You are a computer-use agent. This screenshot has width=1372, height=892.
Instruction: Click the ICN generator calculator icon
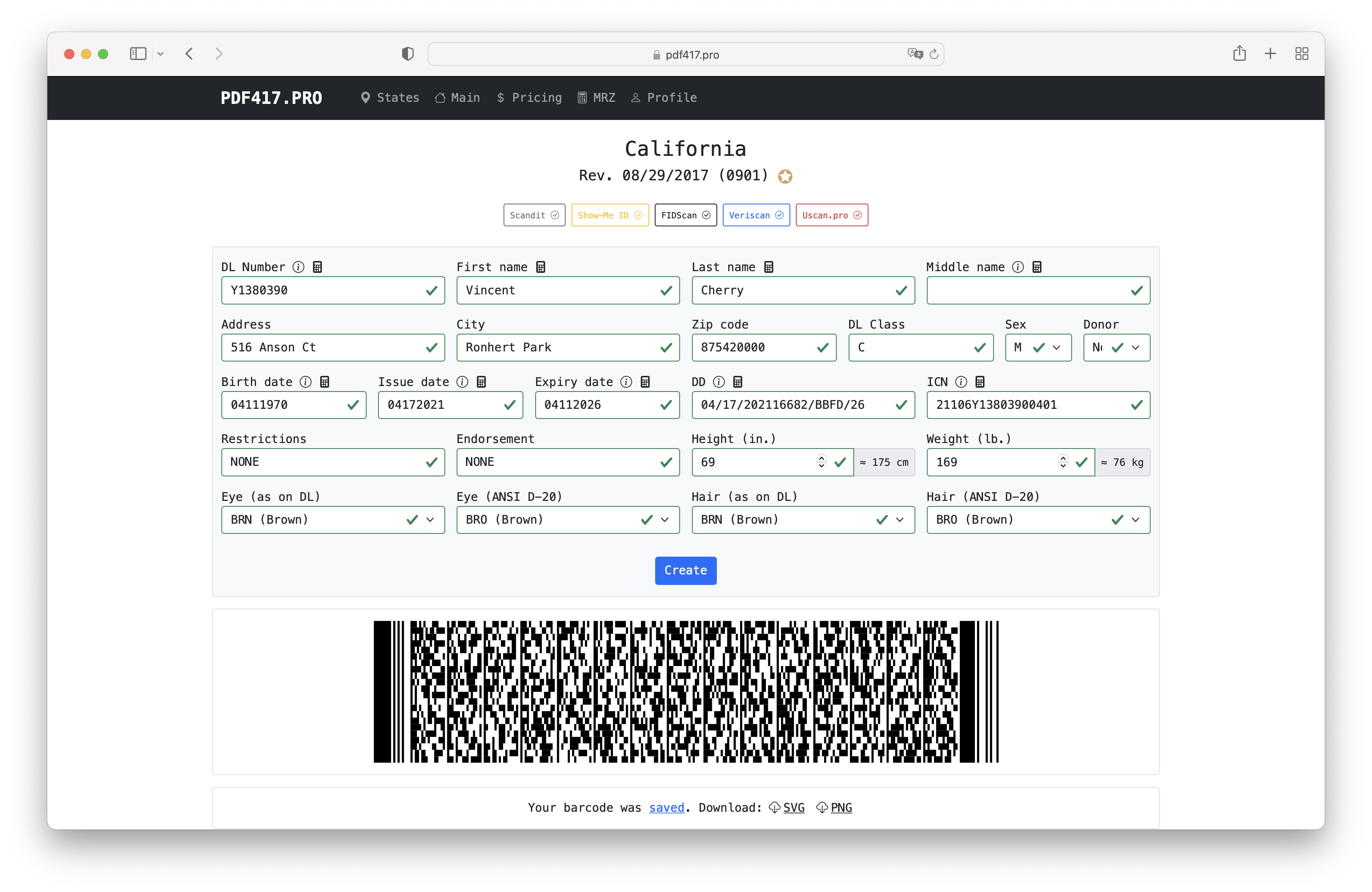click(980, 381)
